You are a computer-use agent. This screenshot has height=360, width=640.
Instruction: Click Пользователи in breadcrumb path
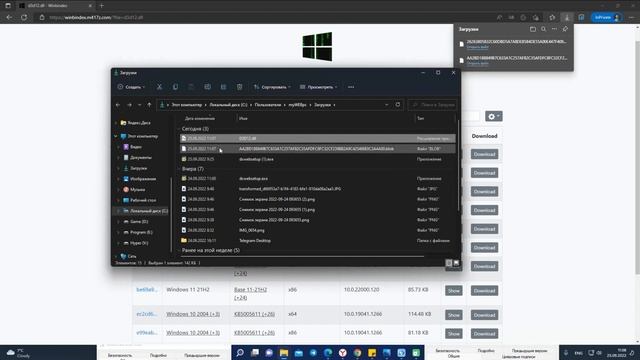[268, 105]
